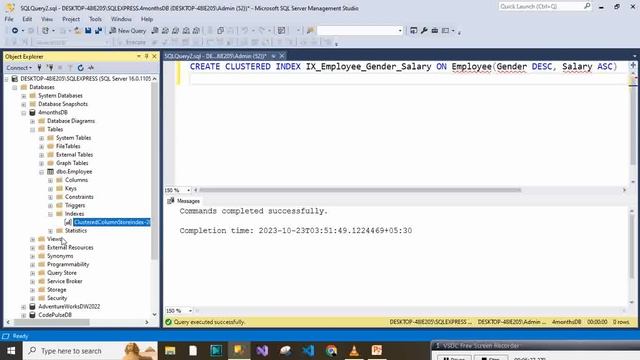Screen dimensions: 640x360
Task: Select the ClusteredColumnStoreIndex item under Indexes
Action: [x=112, y=222]
